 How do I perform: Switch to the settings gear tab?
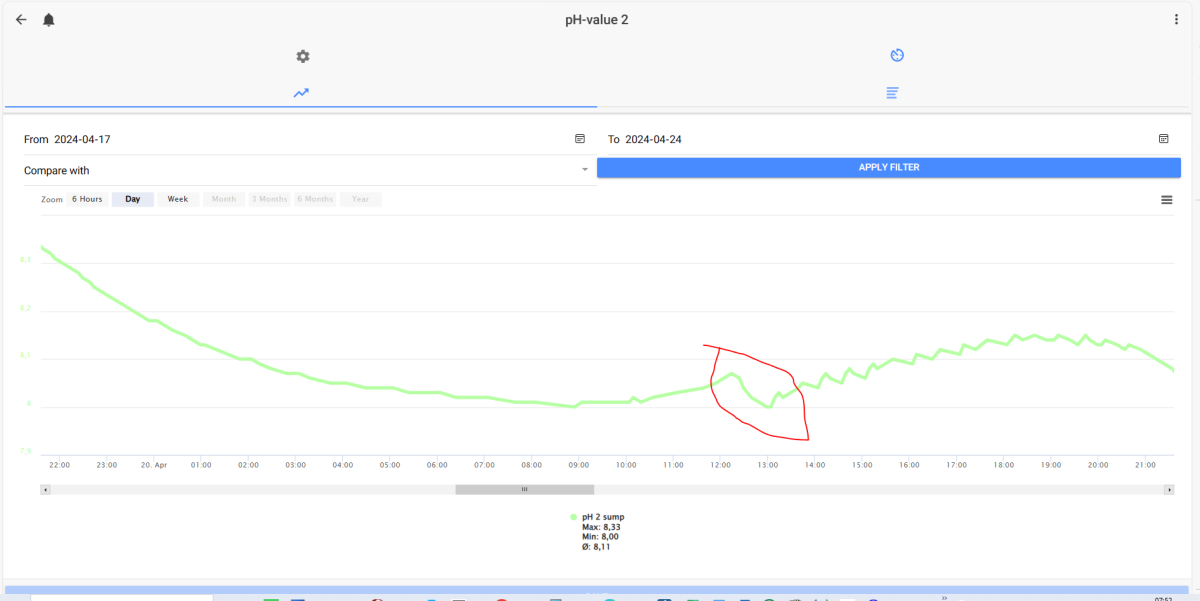pos(303,56)
